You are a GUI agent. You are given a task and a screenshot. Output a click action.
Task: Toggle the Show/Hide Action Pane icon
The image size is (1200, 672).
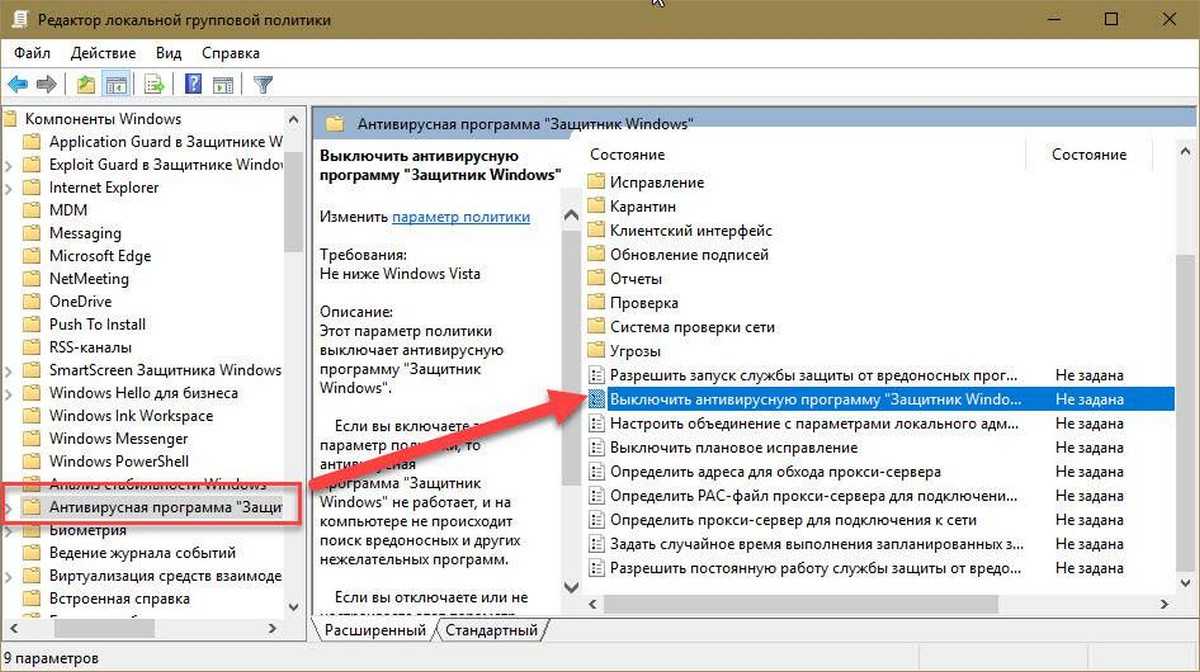coord(222,84)
